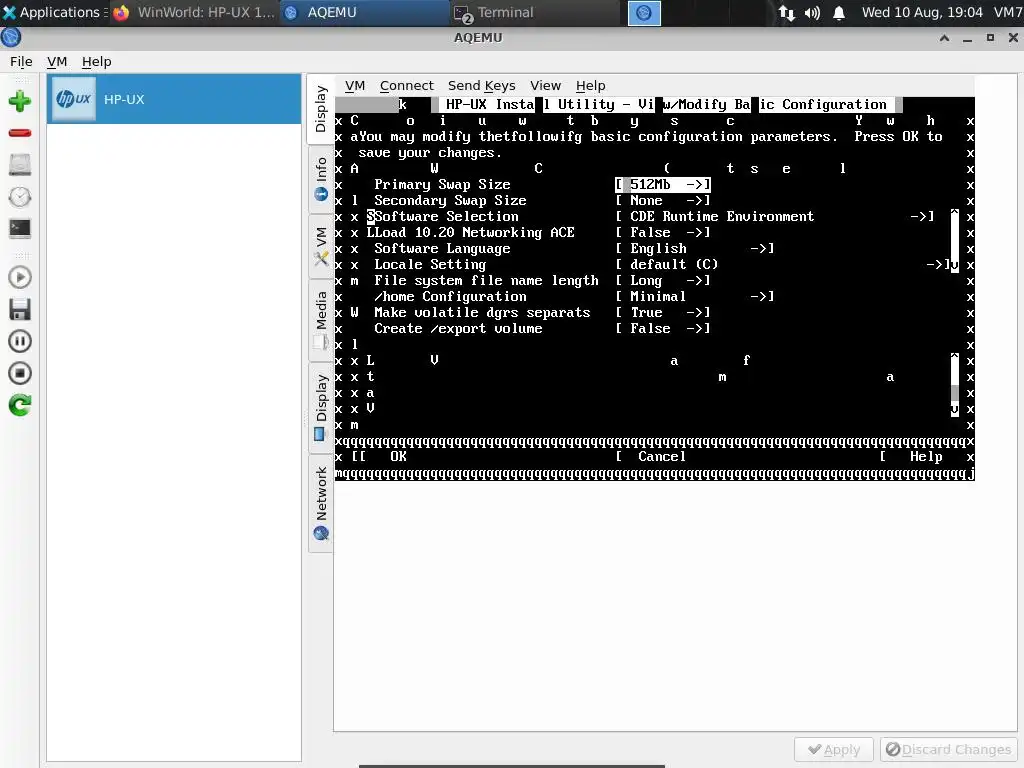The width and height of the screenshot is (1024, 768).
Task: Switch to the lower Display tab
Action: tap(320, 407)
